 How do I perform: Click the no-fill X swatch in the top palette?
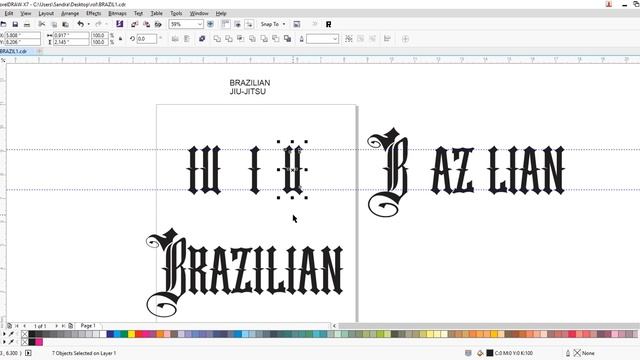[25, 334]
